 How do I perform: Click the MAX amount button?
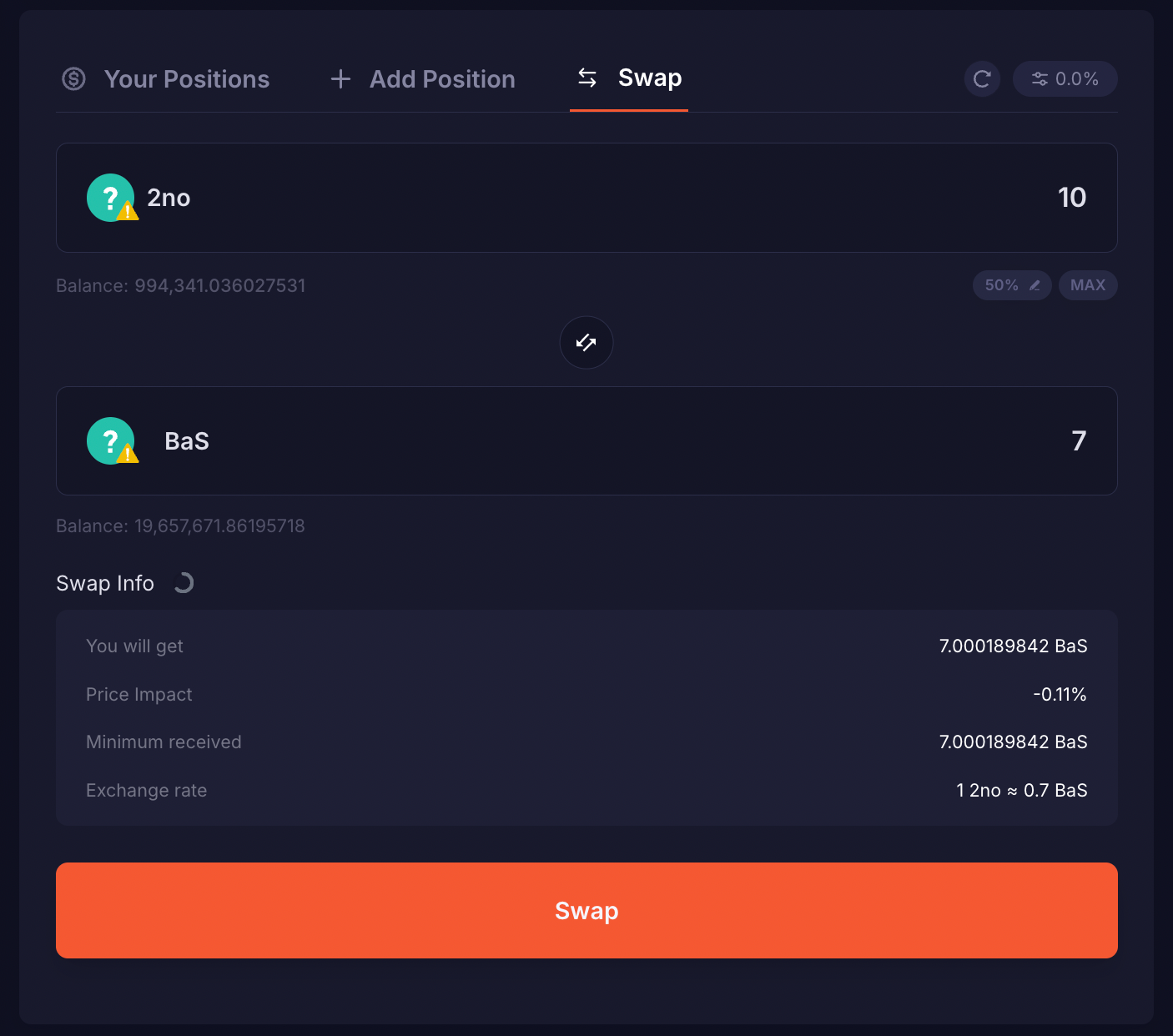1087,285
